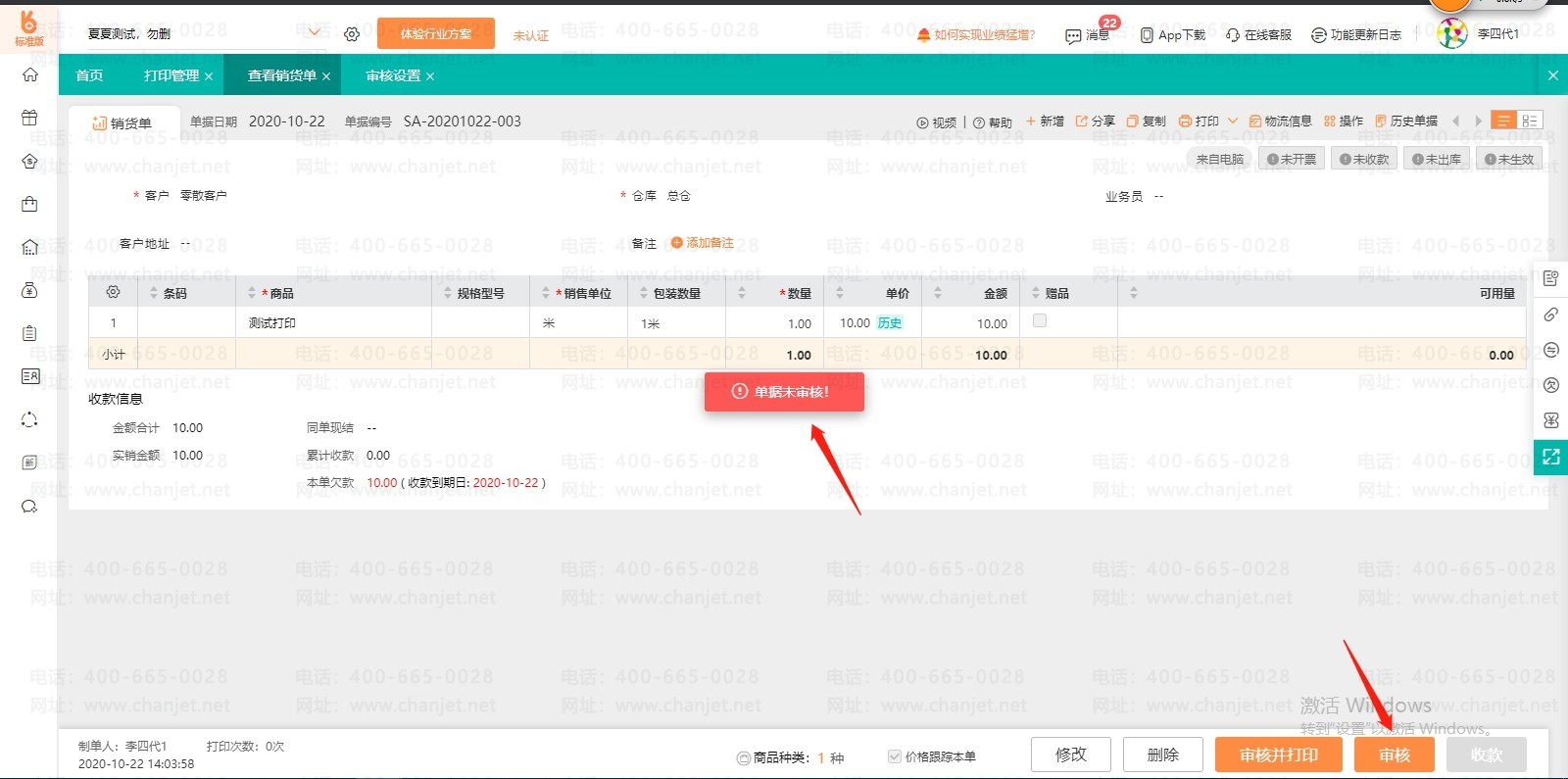
Task: Click the App下载 download item
Action: tap(1173, 35)
